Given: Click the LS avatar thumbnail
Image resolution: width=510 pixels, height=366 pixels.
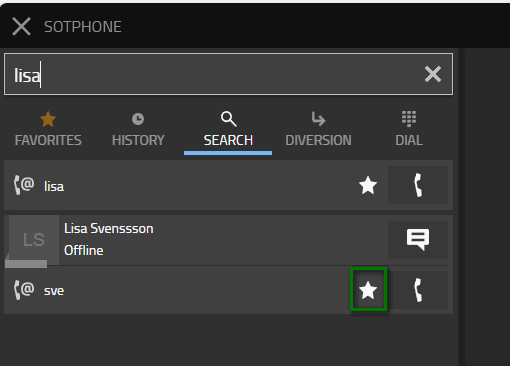Looking at the screenshot, I should pyautogui.click(x=34, y=240).
